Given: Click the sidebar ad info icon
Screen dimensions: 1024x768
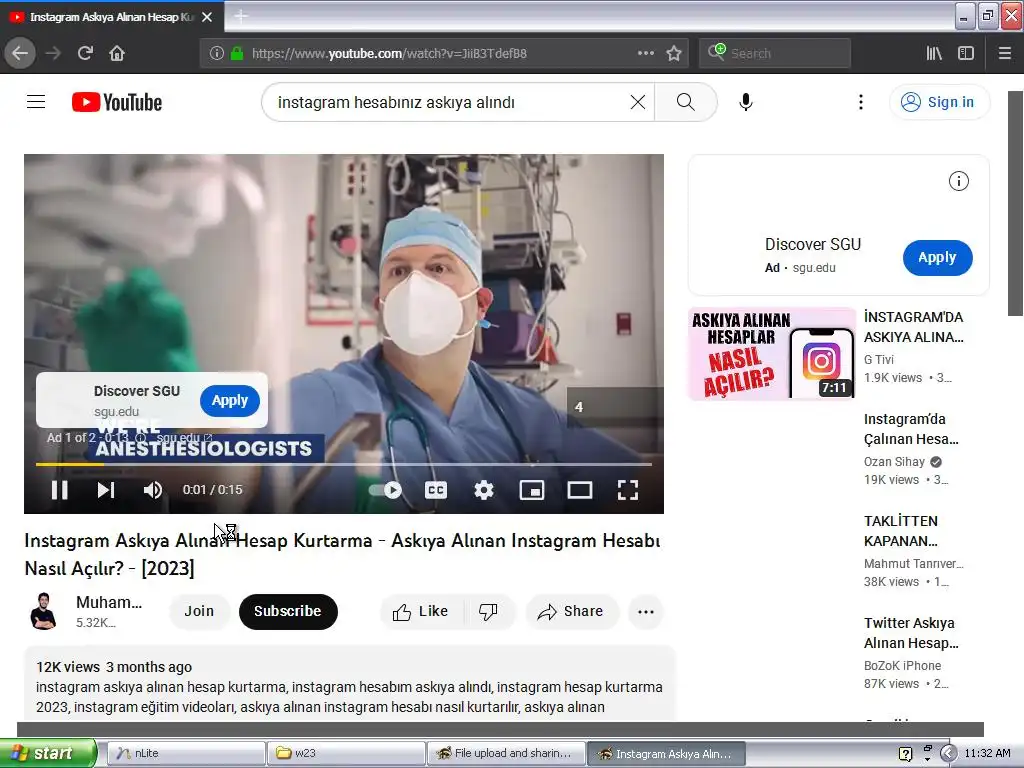Looking at the screenshot, I should tap(959, 181).
